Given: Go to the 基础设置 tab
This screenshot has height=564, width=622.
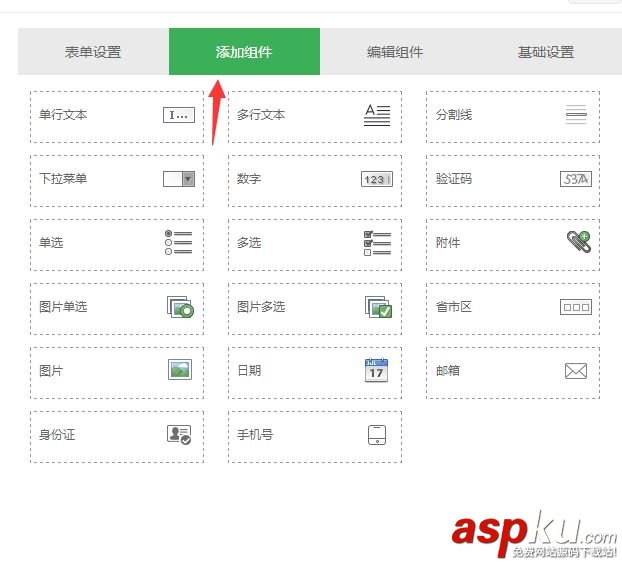Looking at the screenshot, I should [x=546, y=52].
